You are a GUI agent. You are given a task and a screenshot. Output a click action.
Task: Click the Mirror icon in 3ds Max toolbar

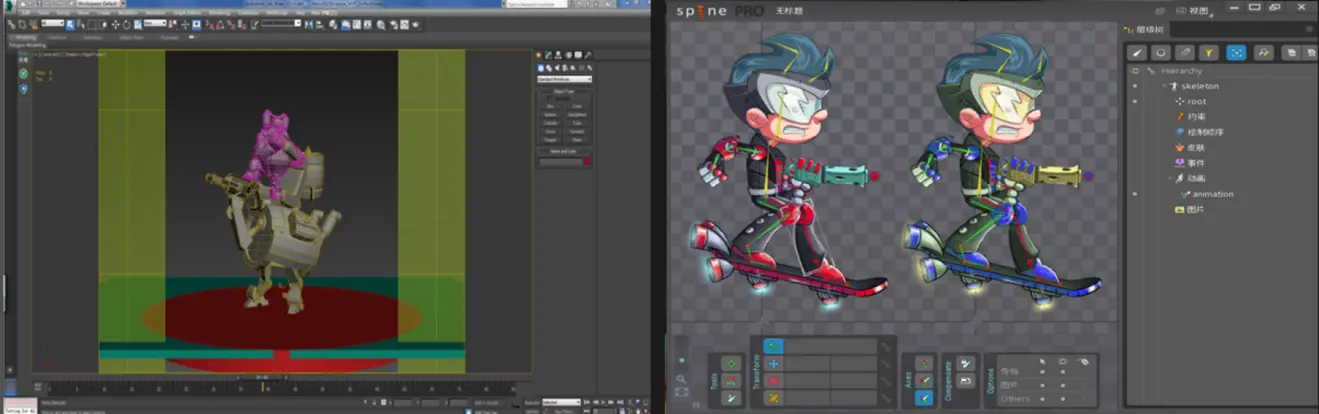pos(308,24)
